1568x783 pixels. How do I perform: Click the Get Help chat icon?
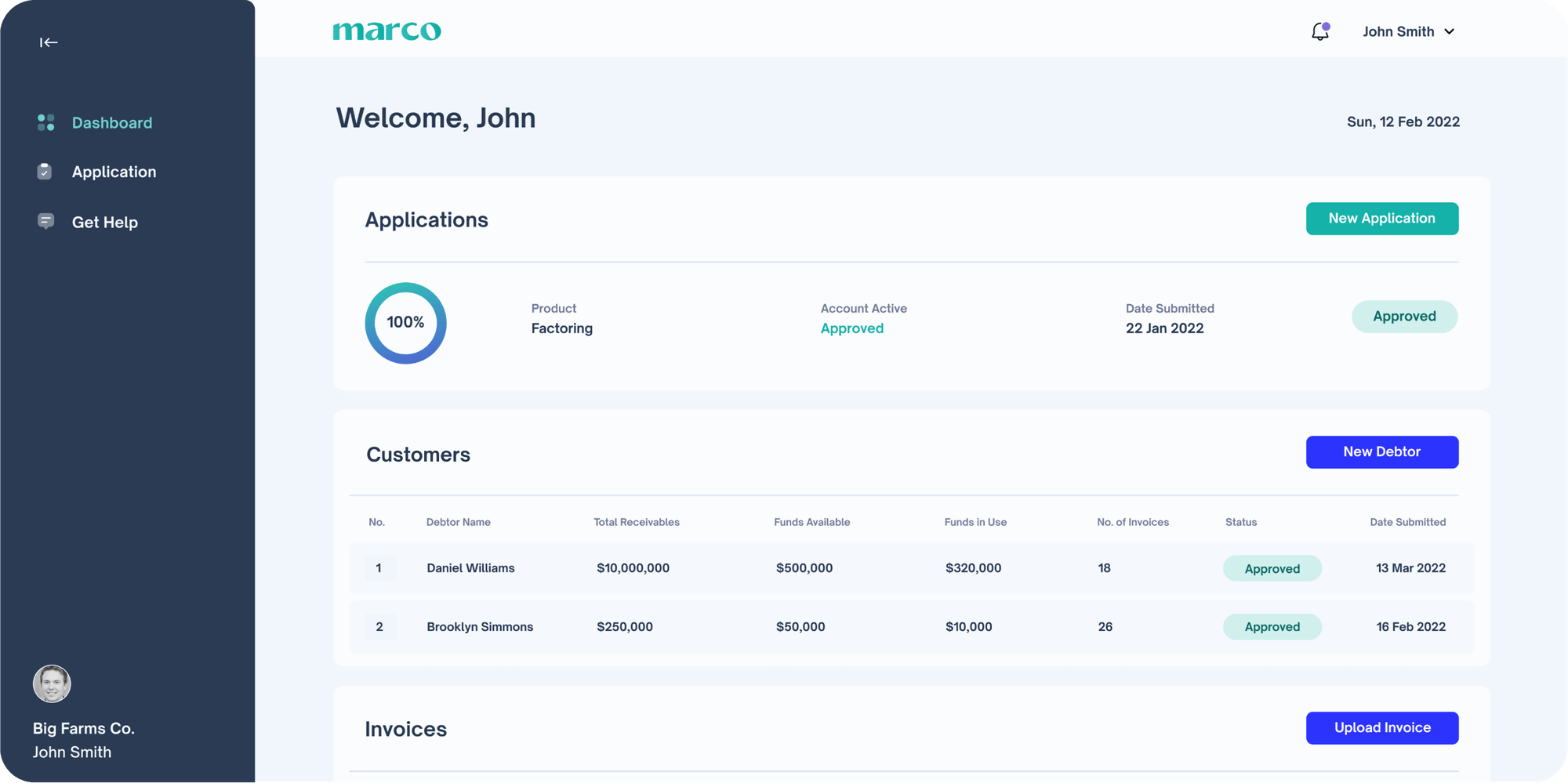pos(45,222)
